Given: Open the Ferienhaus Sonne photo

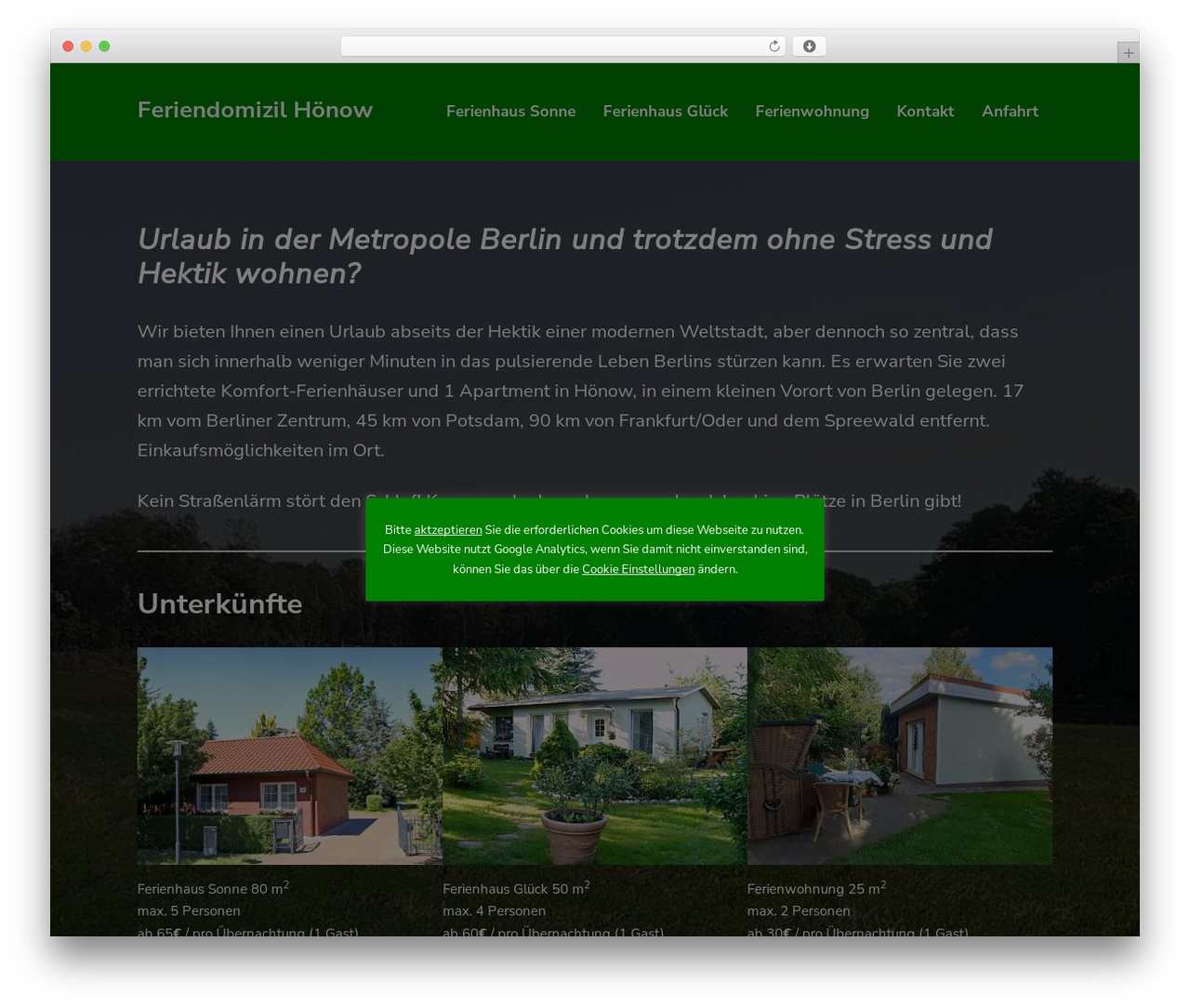Looking at the screenshot, I should [x=289, y=756].
